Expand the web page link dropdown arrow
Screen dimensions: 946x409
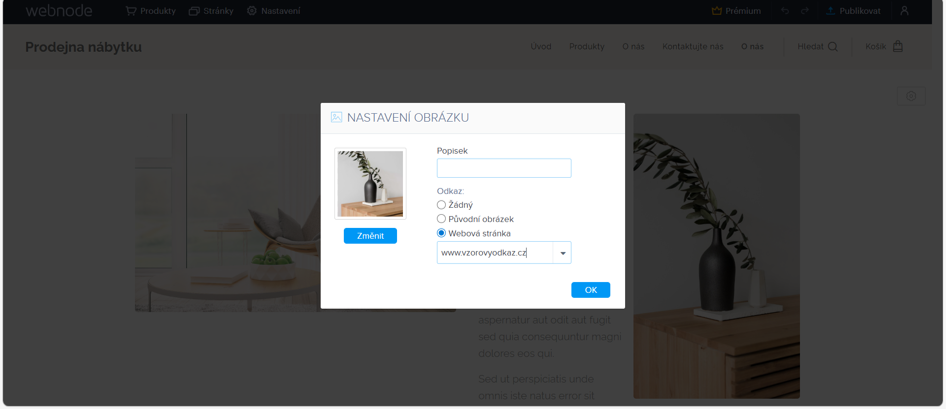pyautogui.click(x=562, y=253)
